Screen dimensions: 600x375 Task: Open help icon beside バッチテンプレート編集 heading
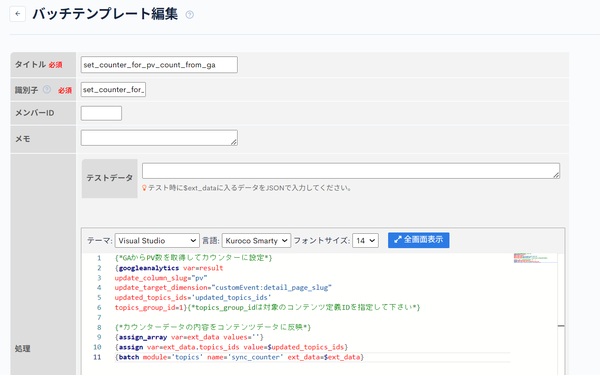(189, 15)
